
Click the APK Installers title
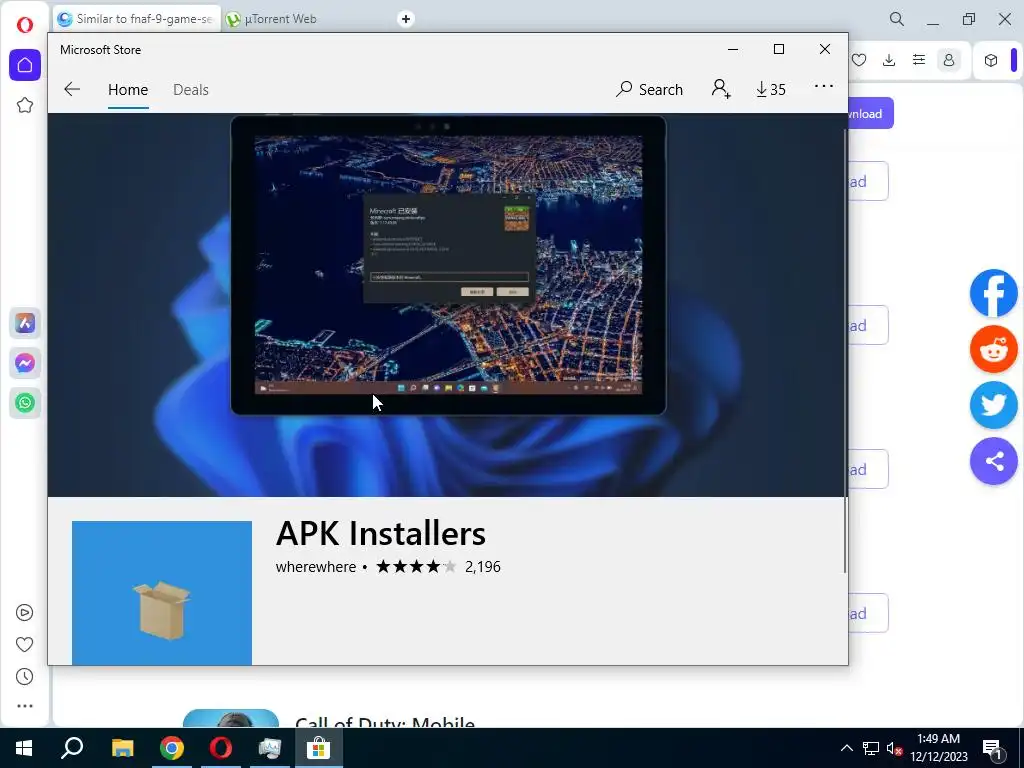(x=381, y=534)
